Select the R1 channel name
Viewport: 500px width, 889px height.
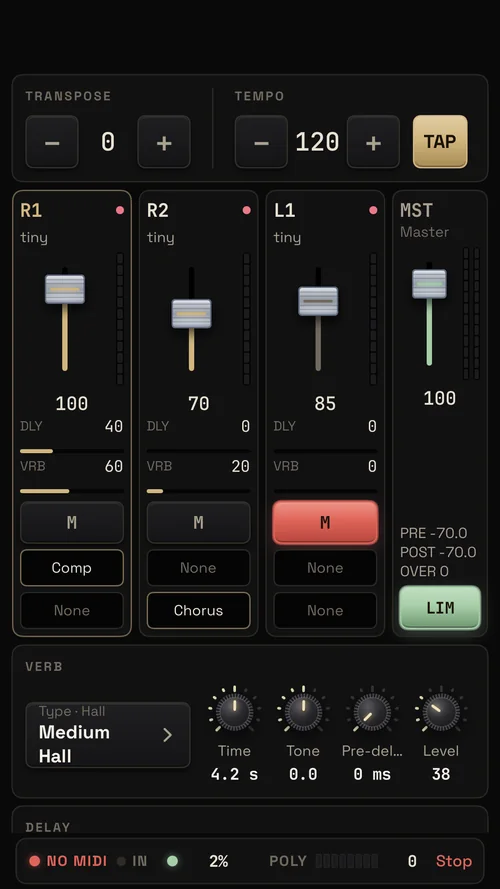pos(31,211)
